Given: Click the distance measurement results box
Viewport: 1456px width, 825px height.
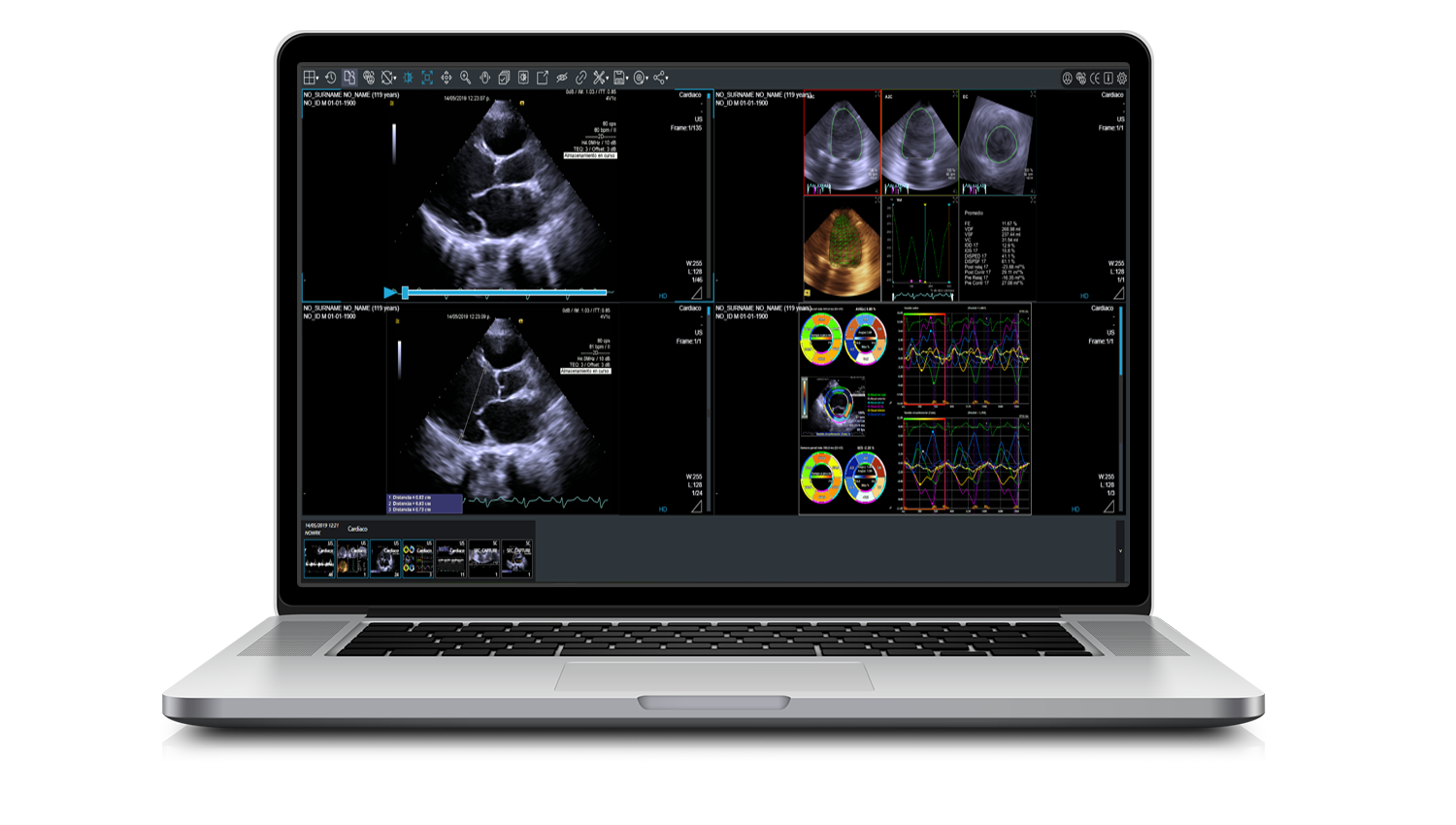Looking at the screenshot, I should point(424,503).
